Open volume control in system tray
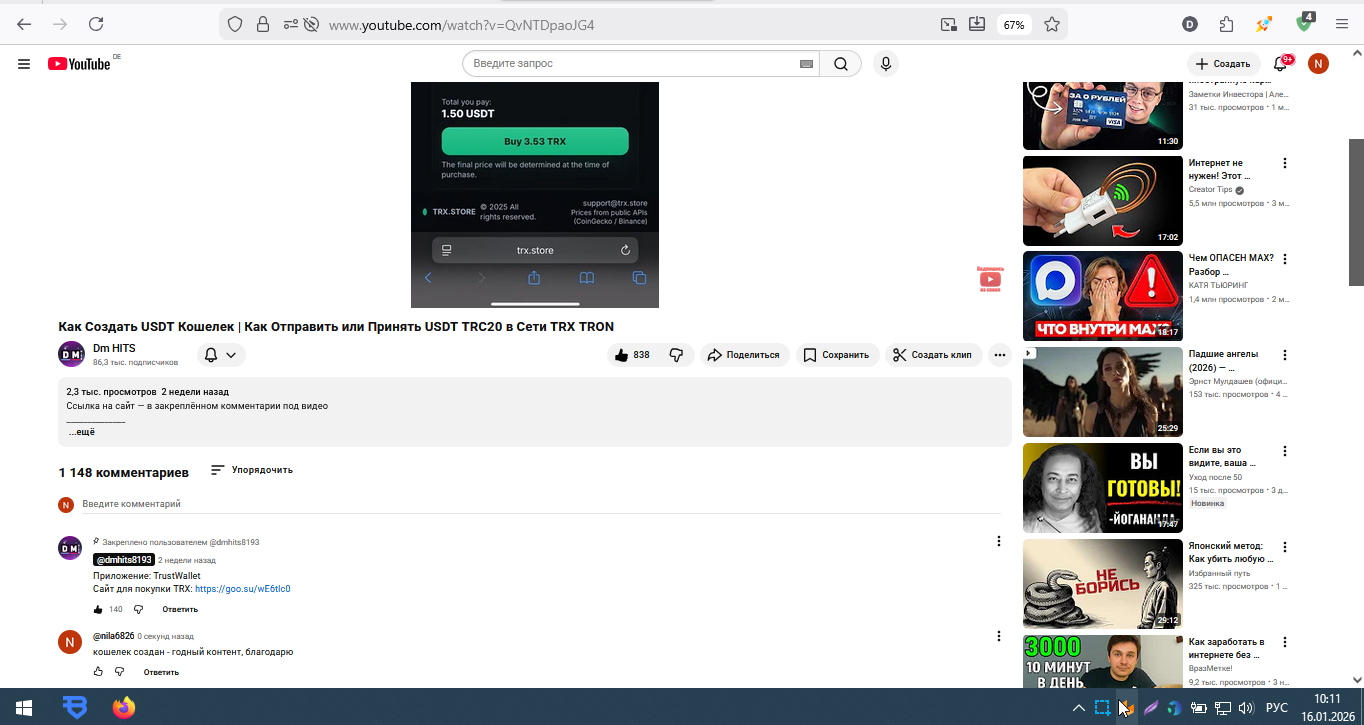 point(1245,708)
